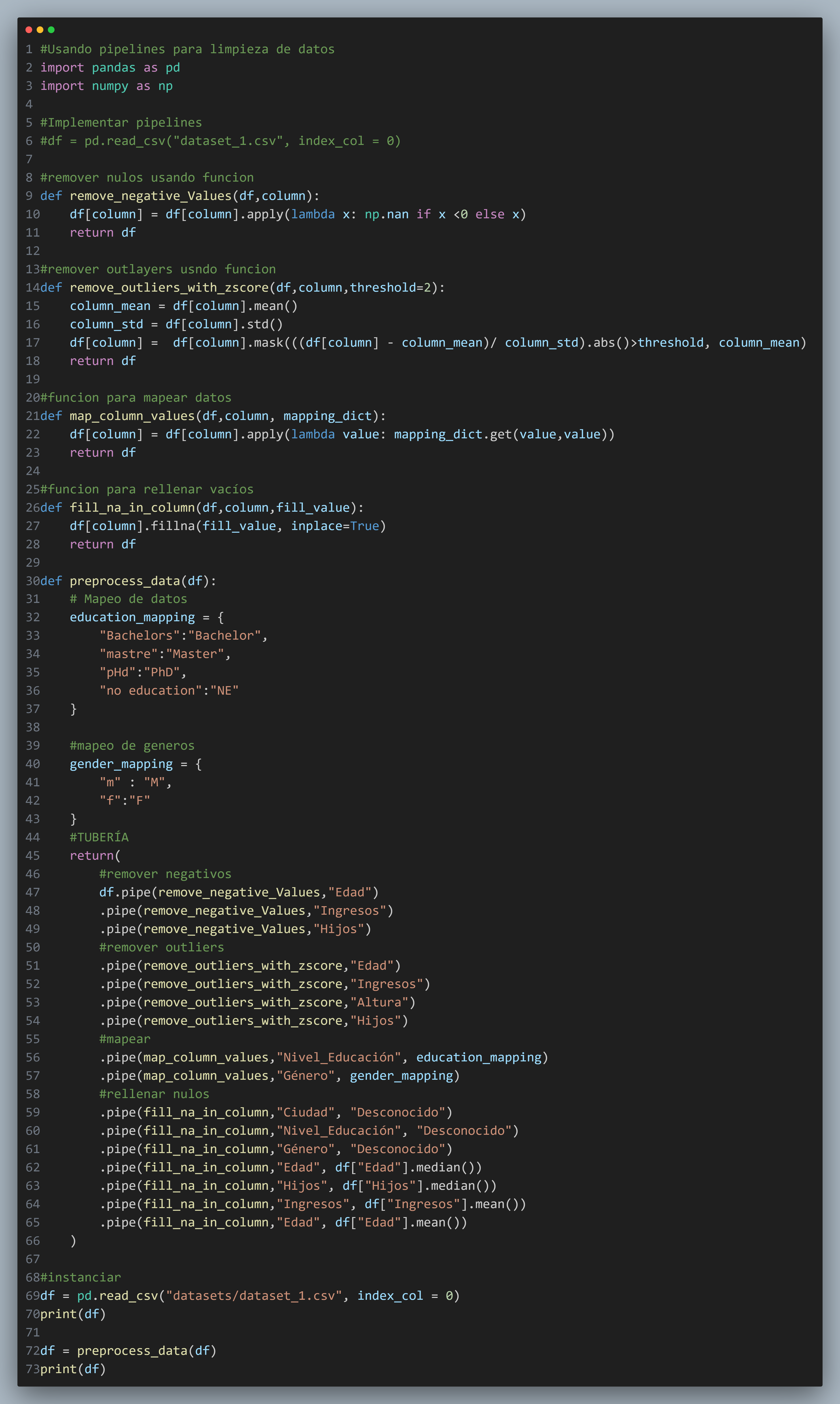Viewport: 840px width, 1404px height.
Task: Click the comment '#instanciar'
Action: click(81, 1277)
